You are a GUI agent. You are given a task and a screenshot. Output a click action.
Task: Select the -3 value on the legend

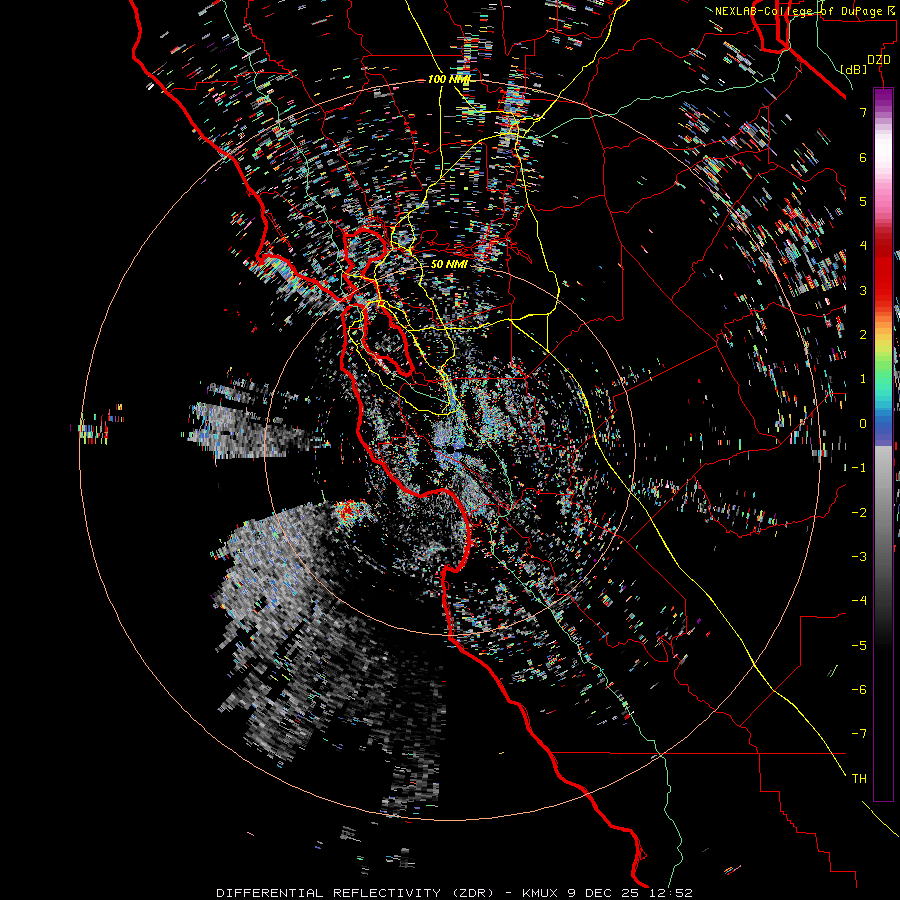(x=859, y=556)
